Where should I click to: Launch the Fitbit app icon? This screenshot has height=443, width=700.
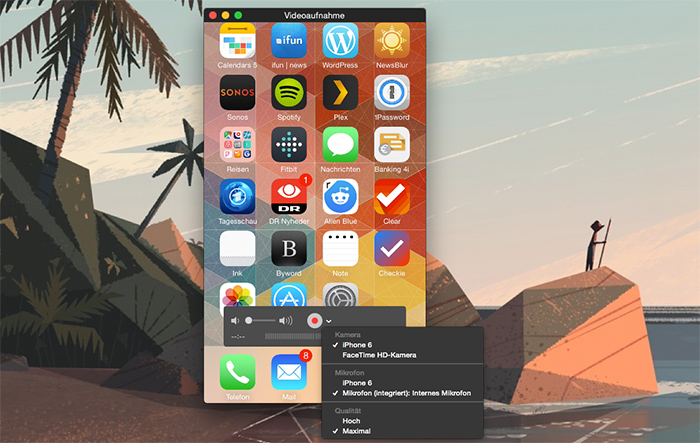pyautogui.click(x=289, y=145)
